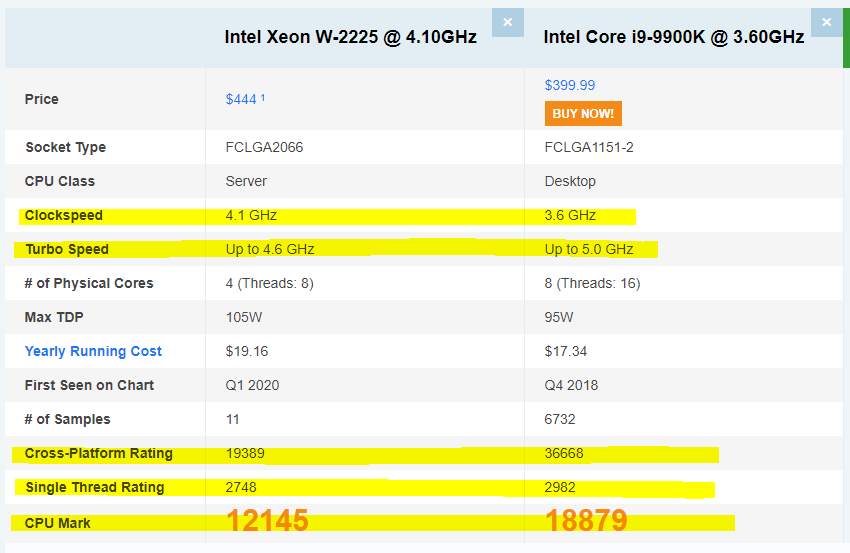The width and height of the screenshot is (850, 553).
Task: Select the 8 (Threads: 16) value
Action: (592, 283)
